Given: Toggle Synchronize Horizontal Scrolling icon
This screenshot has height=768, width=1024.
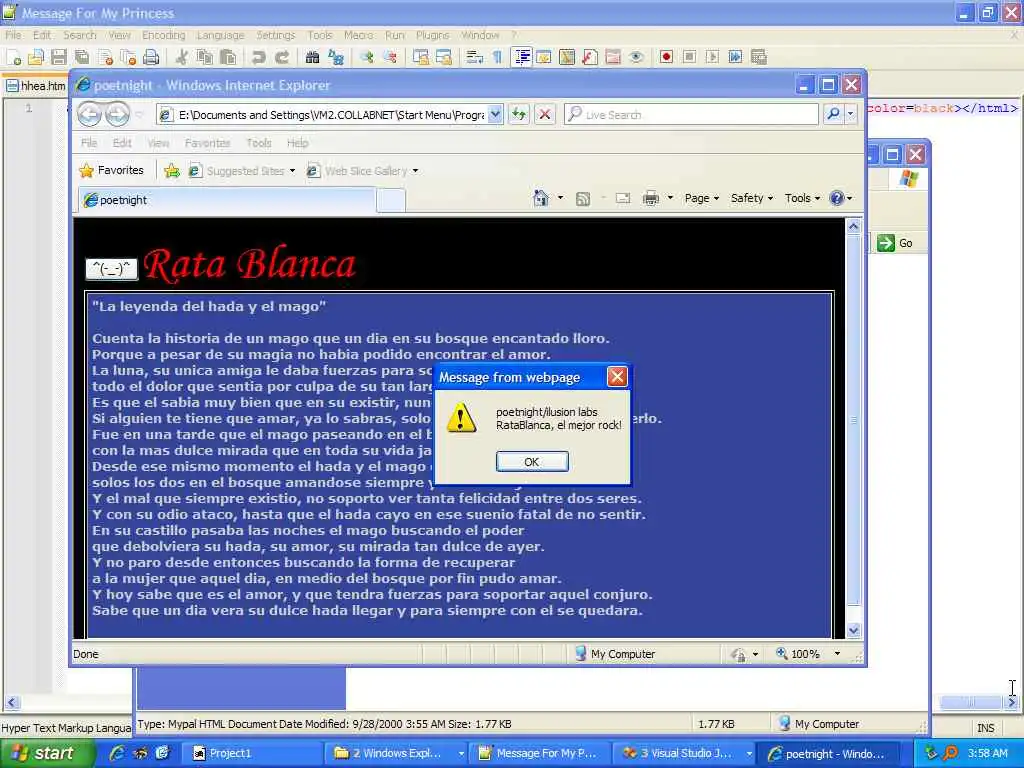Looking at the screenshot, I should click(444, 57).
